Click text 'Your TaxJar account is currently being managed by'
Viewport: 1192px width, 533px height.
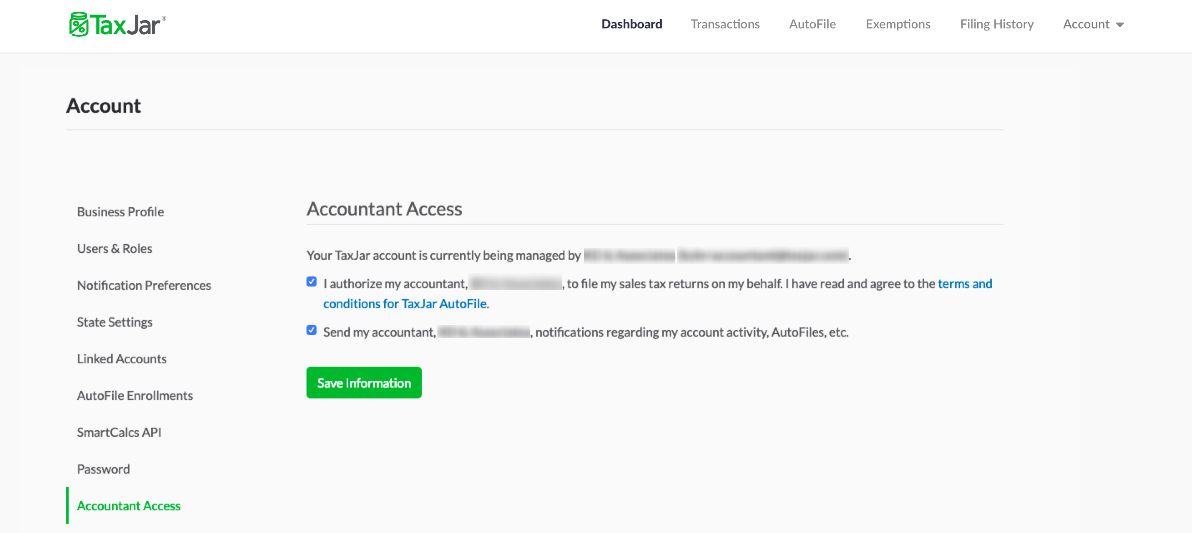click(444, 255)
